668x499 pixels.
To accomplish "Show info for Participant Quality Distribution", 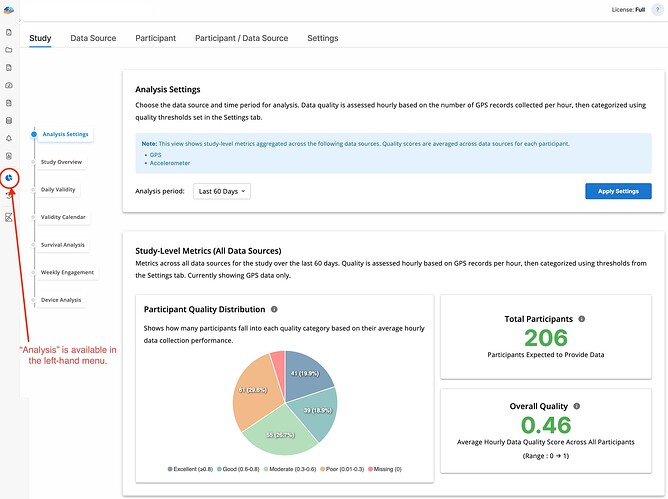I will coord(274,310).
